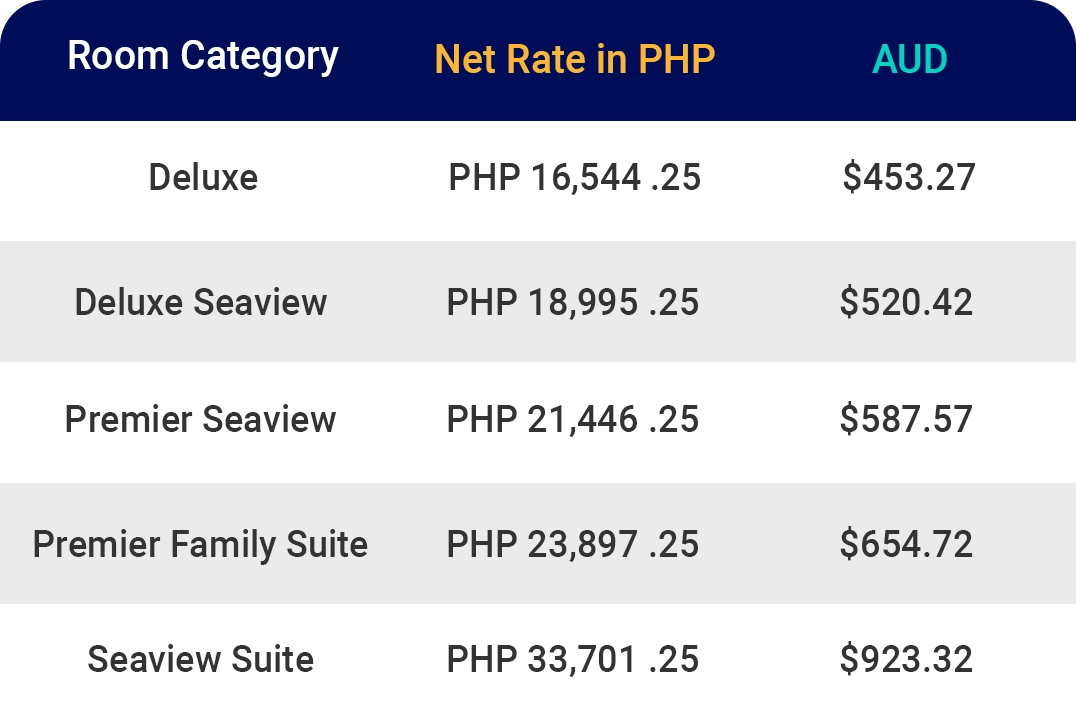Click the AUD column header
This screenshot has height=724, width=1076.
[x=910, y=59]
